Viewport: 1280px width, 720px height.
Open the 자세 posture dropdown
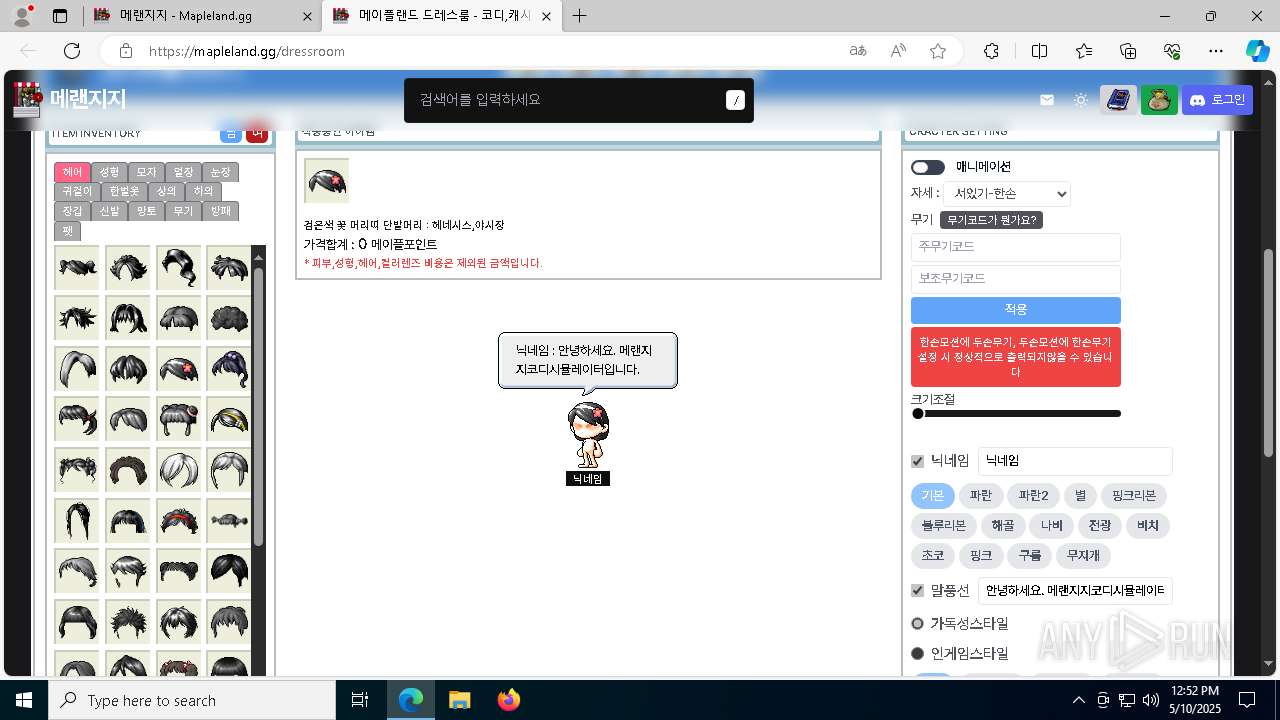pyautogui.click(x=1006, y=193)
